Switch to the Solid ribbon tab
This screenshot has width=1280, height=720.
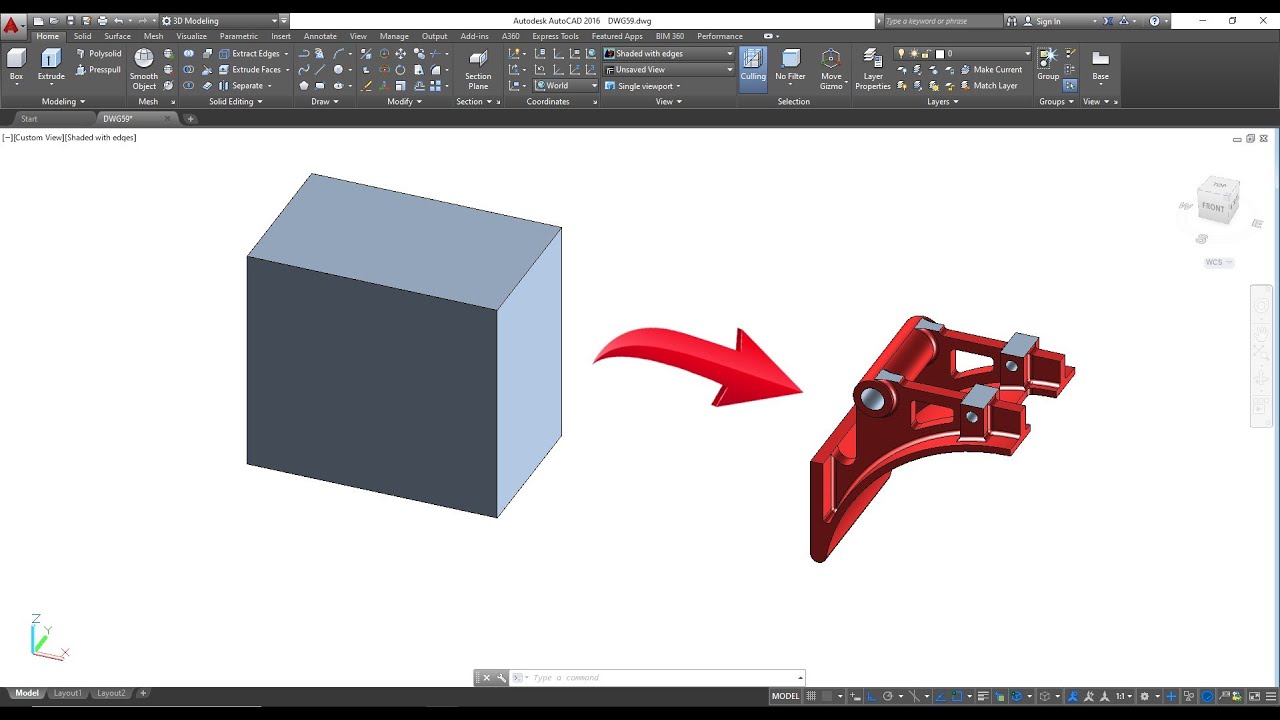coord(82,36)
